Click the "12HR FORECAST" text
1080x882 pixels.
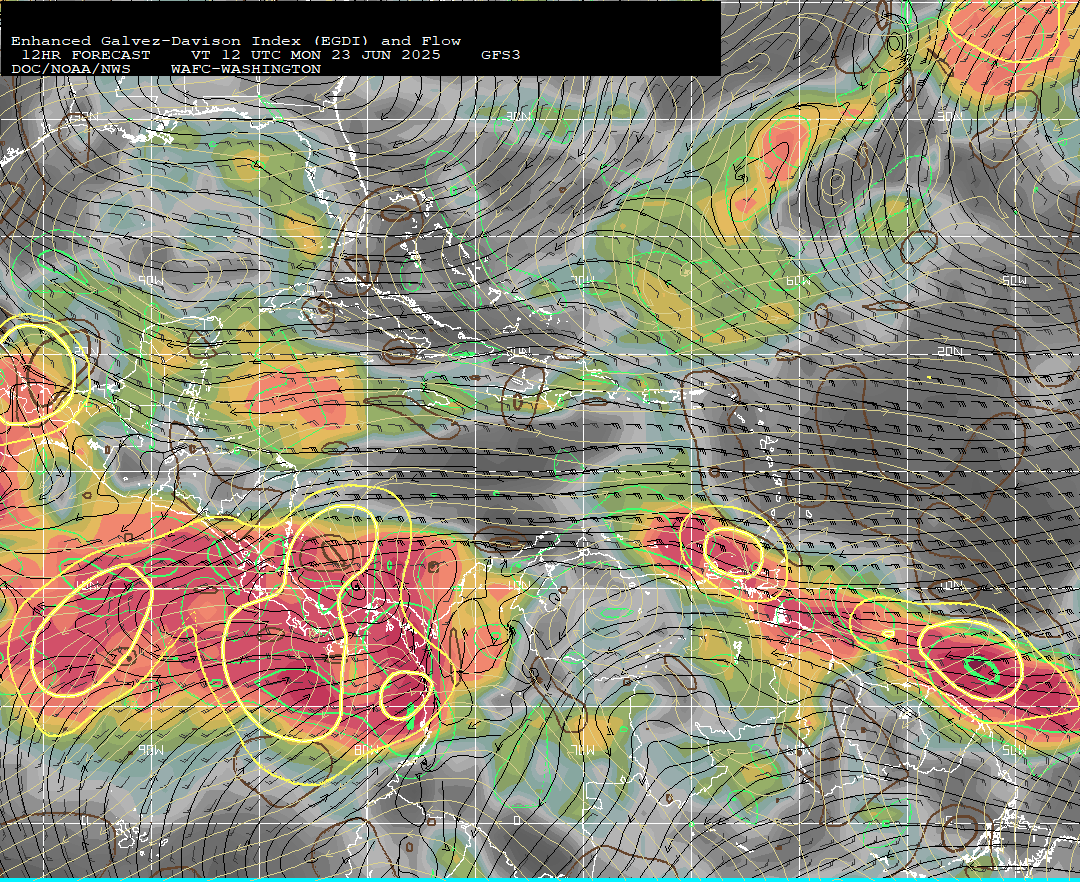click(x=85, y=55)
